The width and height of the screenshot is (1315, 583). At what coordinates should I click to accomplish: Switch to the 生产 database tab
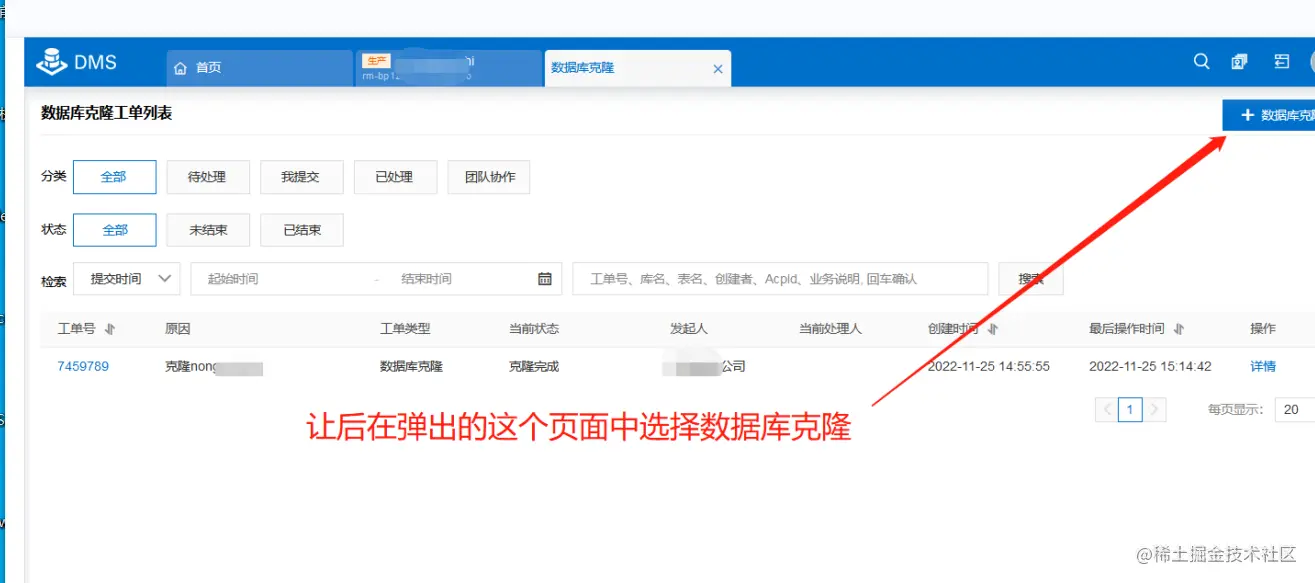click(x=449, y=68)
